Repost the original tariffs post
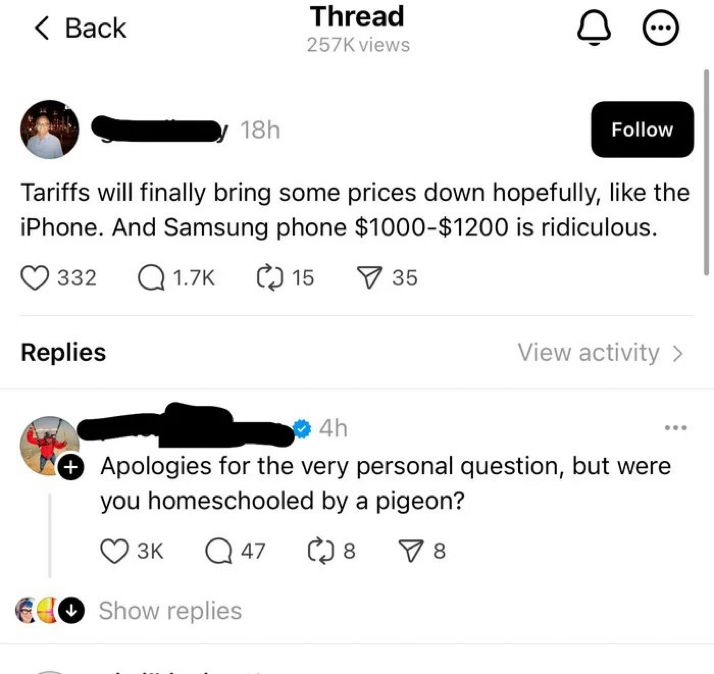This screenshot has width=714, height=674. (x=270, y=278)
